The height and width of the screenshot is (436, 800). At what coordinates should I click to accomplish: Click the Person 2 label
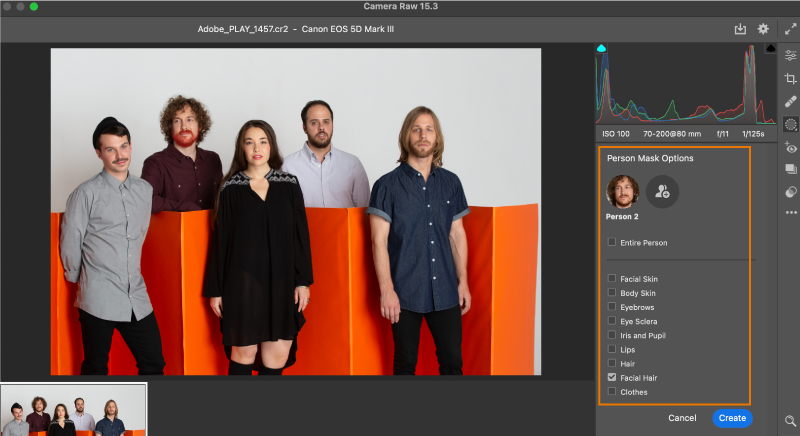click(x=622, y=217)
